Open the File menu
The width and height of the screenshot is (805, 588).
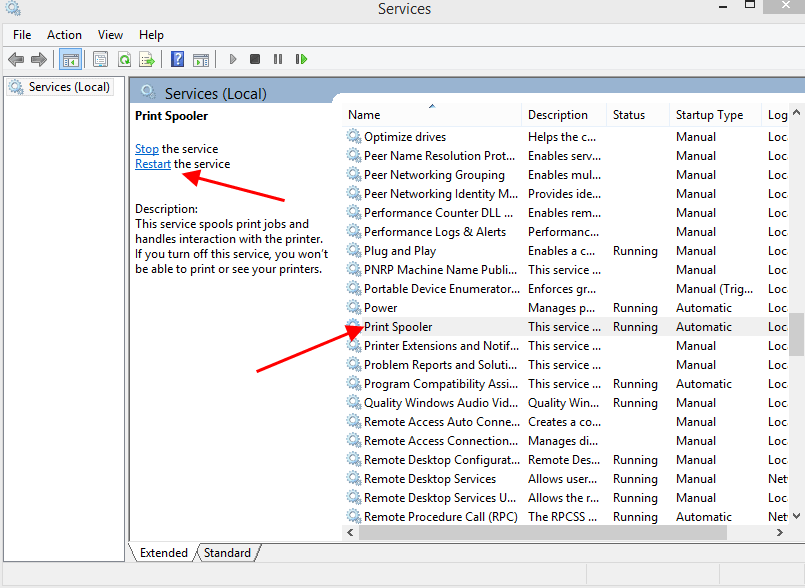pos(22,35)
